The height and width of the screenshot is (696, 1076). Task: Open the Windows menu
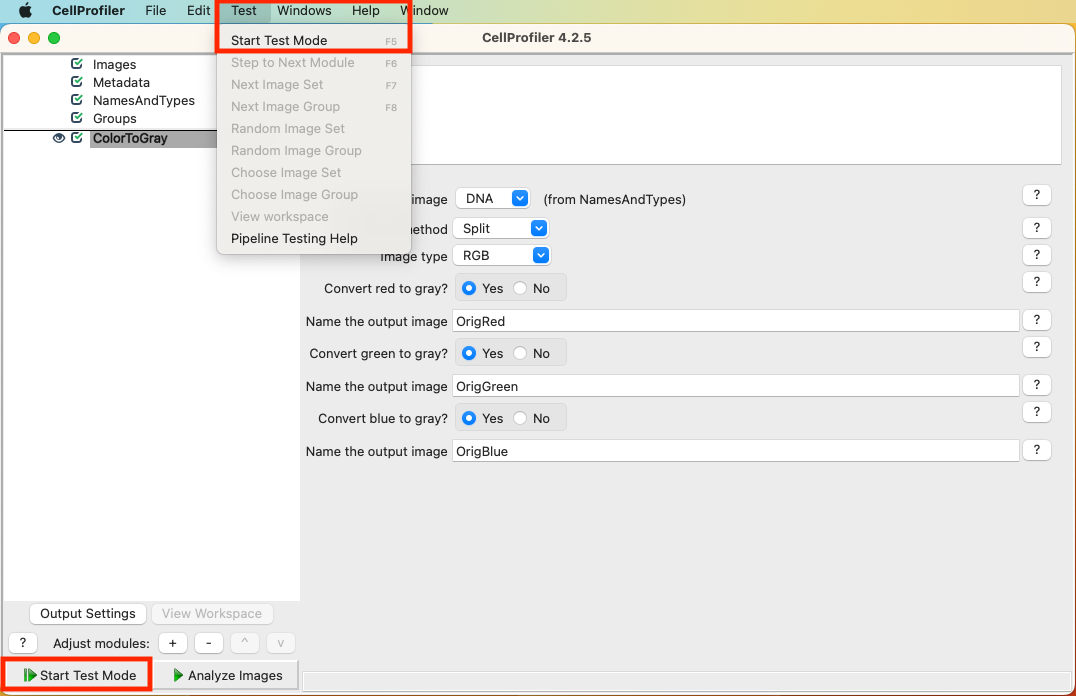[304, 11]
